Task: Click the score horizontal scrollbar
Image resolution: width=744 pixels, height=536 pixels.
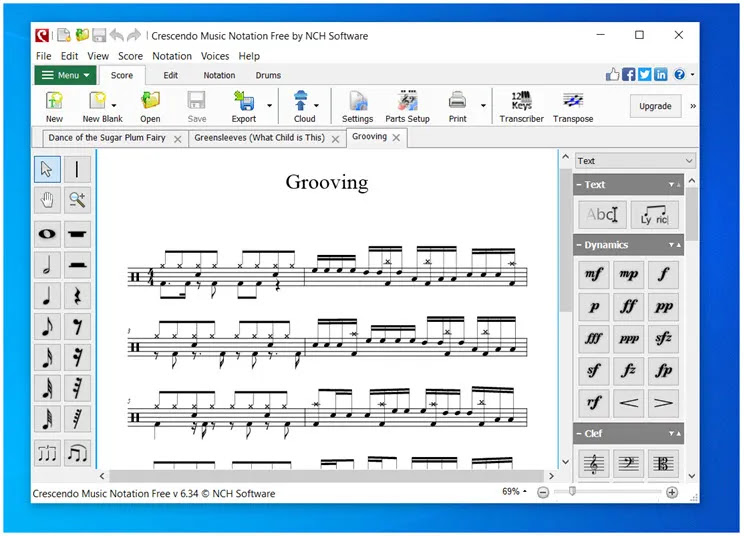Action: point(326,476)
